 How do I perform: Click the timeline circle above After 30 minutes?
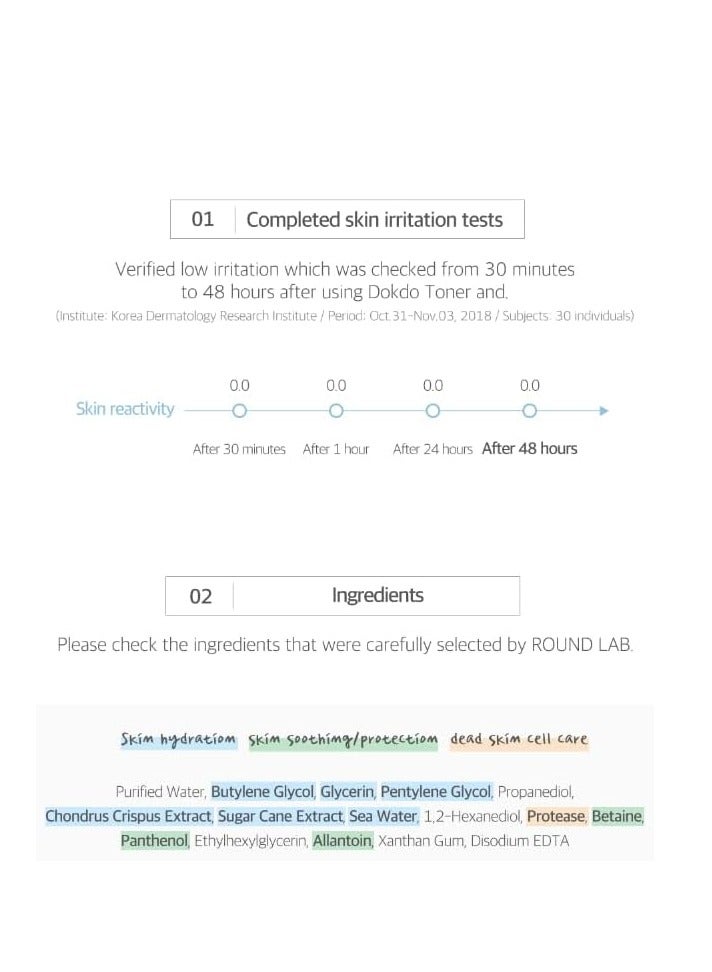click(239, 410)
